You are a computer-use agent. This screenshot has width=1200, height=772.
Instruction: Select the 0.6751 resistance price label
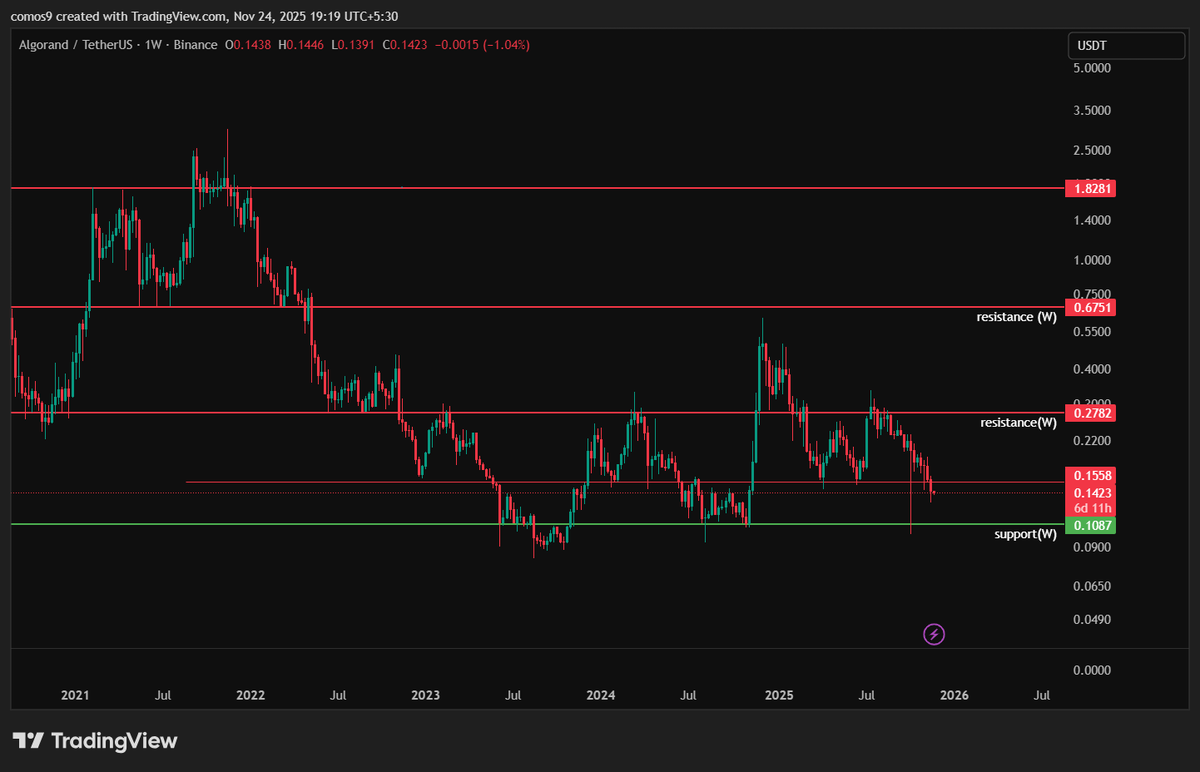(x=1091, y=307)
